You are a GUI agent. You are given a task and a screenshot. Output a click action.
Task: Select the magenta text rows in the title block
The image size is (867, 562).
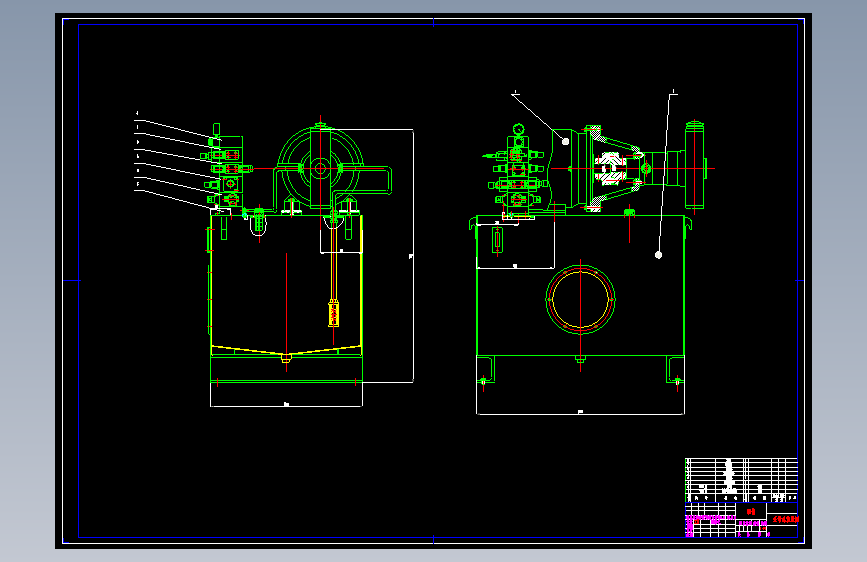[x=711, y=519]
